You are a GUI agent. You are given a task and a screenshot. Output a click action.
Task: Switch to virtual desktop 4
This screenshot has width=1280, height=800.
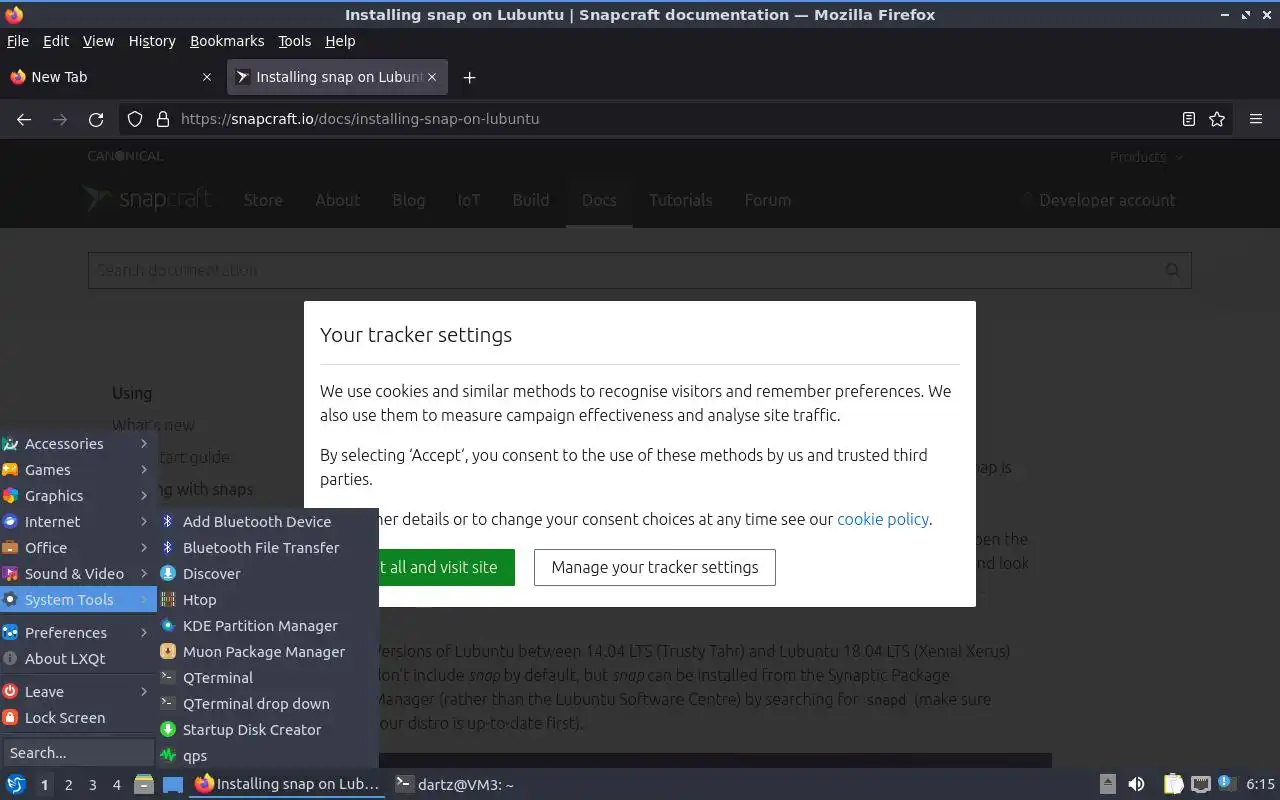[116, 785]
